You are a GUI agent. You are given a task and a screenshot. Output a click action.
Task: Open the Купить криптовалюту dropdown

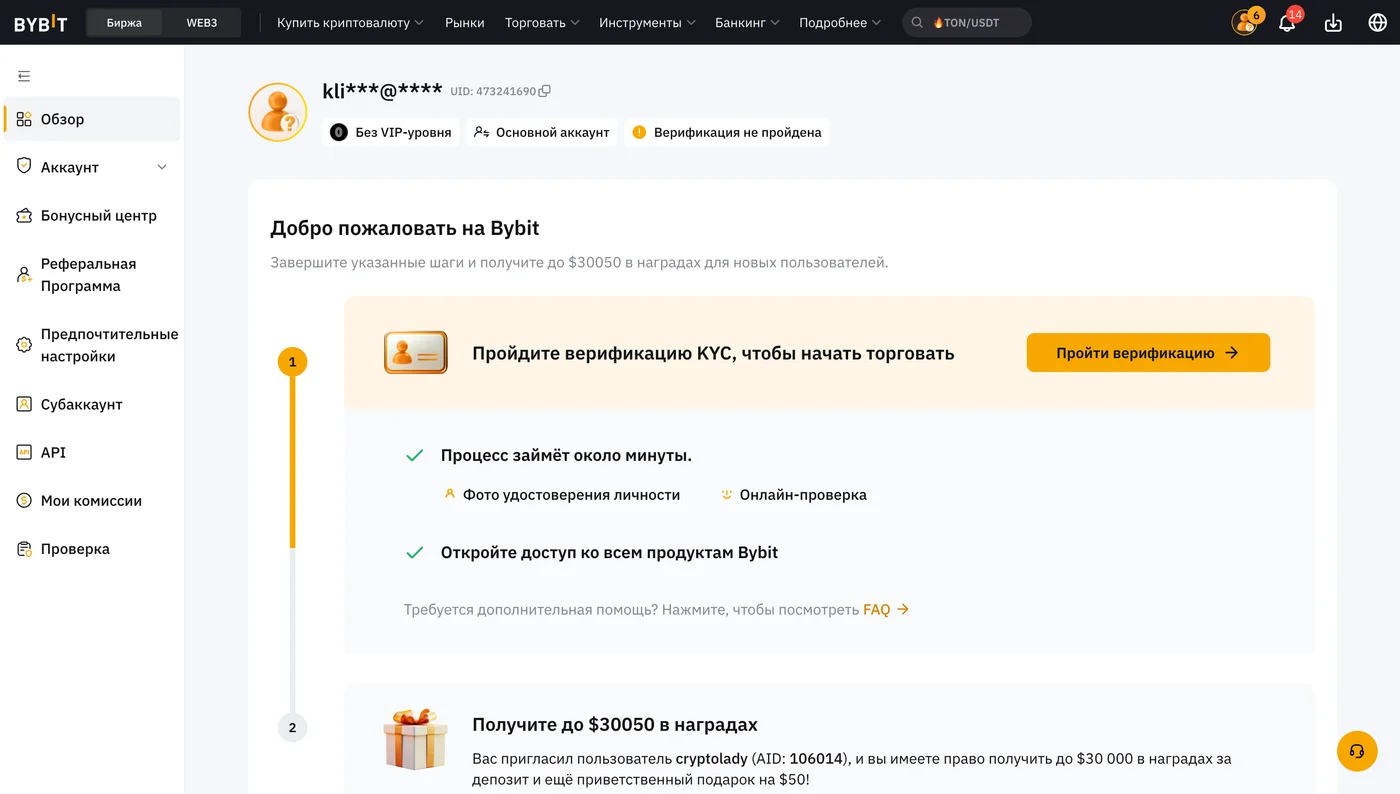click(350, 23)
